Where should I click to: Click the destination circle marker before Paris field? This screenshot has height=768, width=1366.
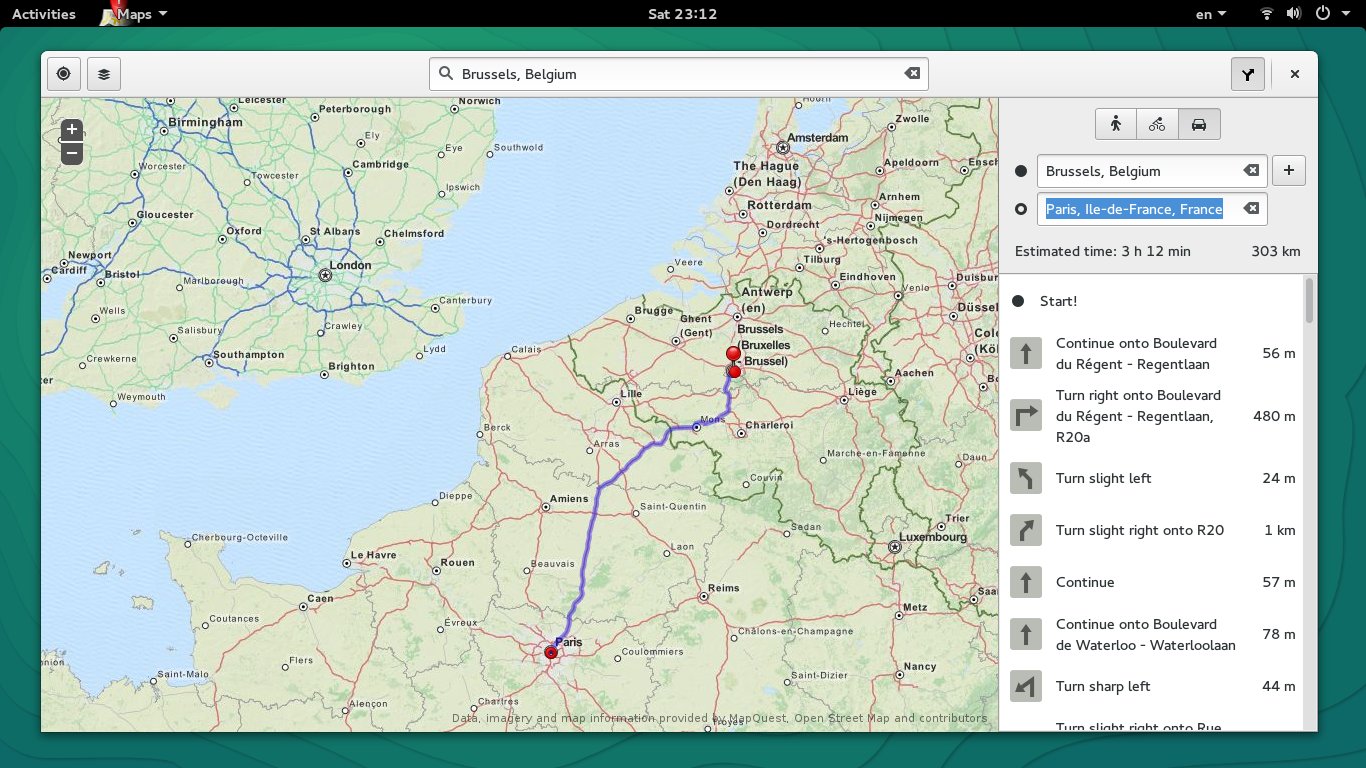(x=1021, y=209)
